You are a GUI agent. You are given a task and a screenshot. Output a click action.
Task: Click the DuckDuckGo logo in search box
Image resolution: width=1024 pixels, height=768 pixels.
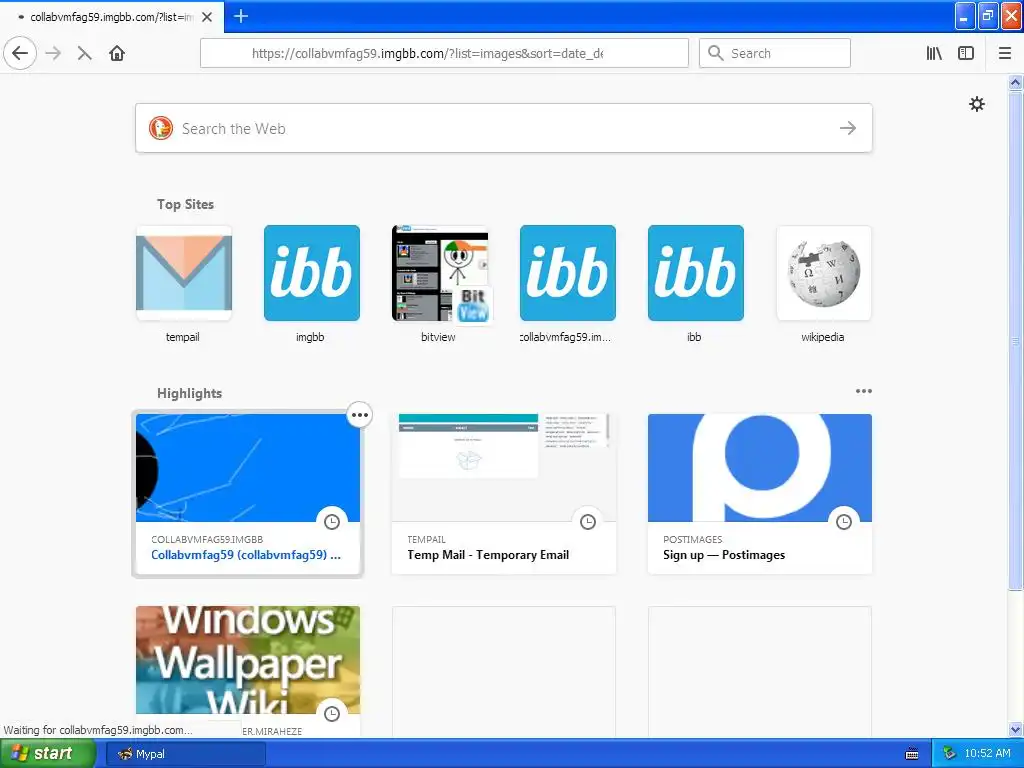coord(161,128)
